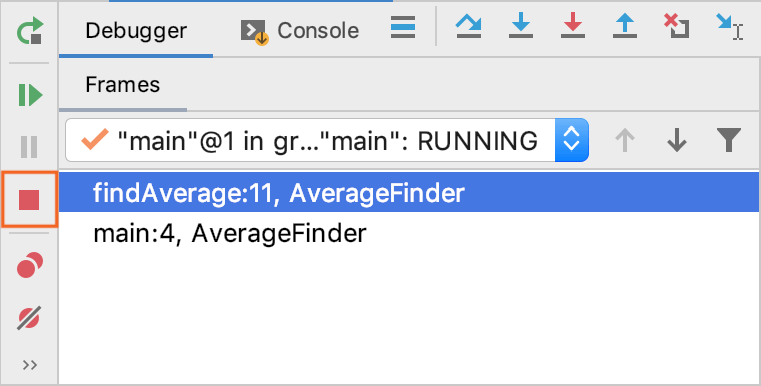
Task: Pause the program execution
Action: tap(29, 146)
